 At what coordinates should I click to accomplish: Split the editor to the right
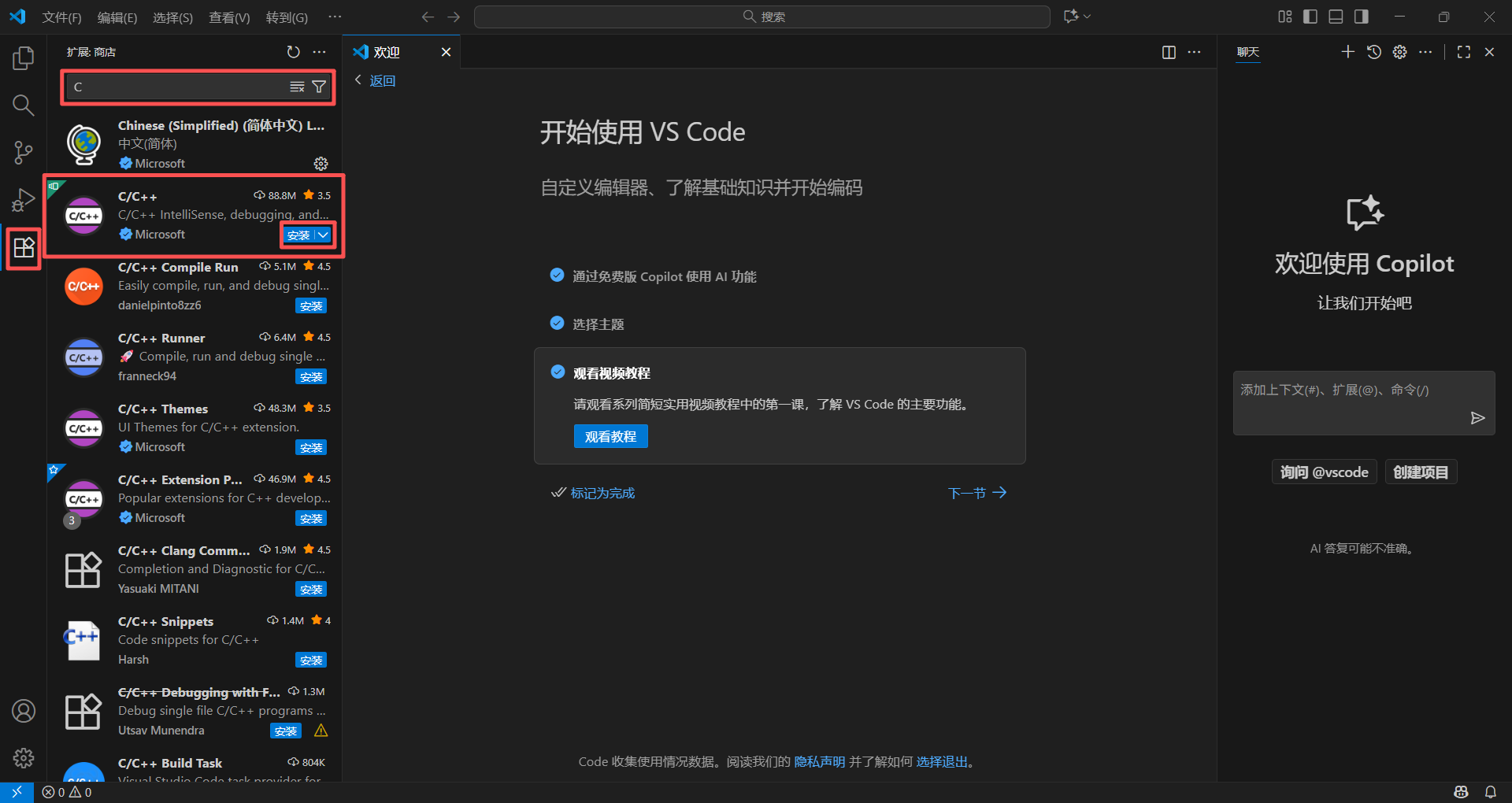pyautogui.click(x=1169, y=52)
